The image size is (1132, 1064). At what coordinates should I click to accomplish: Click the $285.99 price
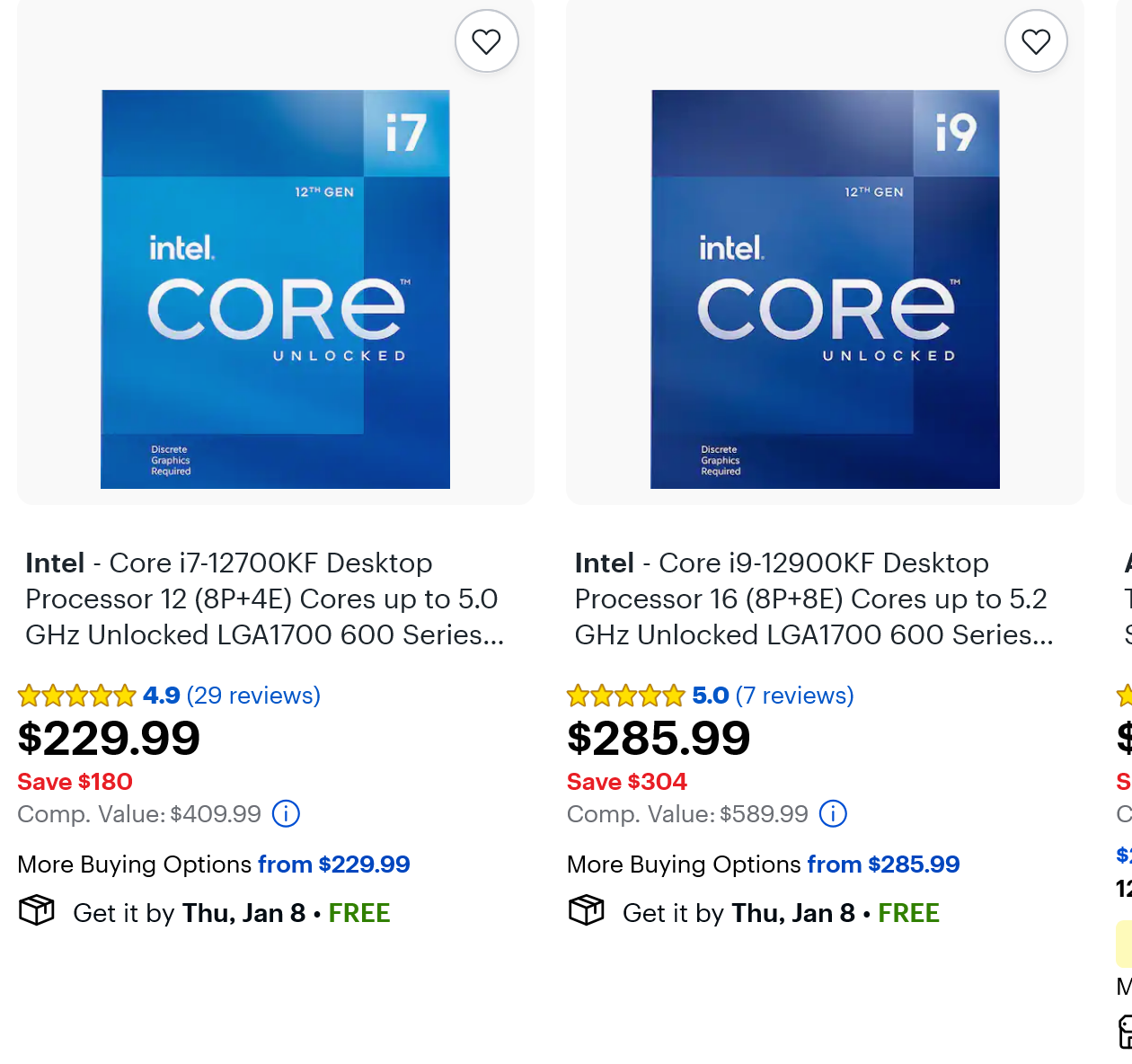[659, 739]
